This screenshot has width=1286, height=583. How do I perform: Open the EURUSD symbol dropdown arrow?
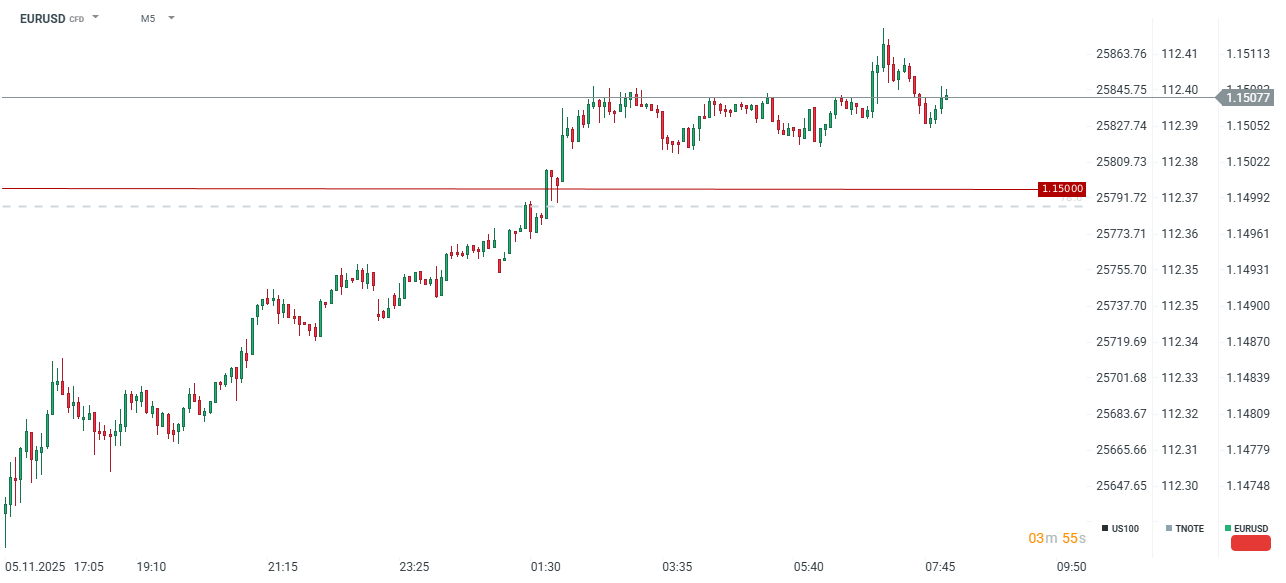[x=96, y=18]
